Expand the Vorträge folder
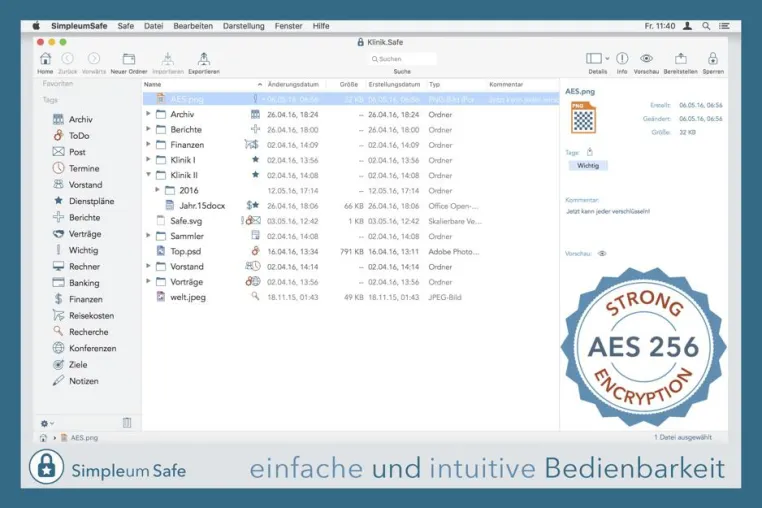 (148, 281)
